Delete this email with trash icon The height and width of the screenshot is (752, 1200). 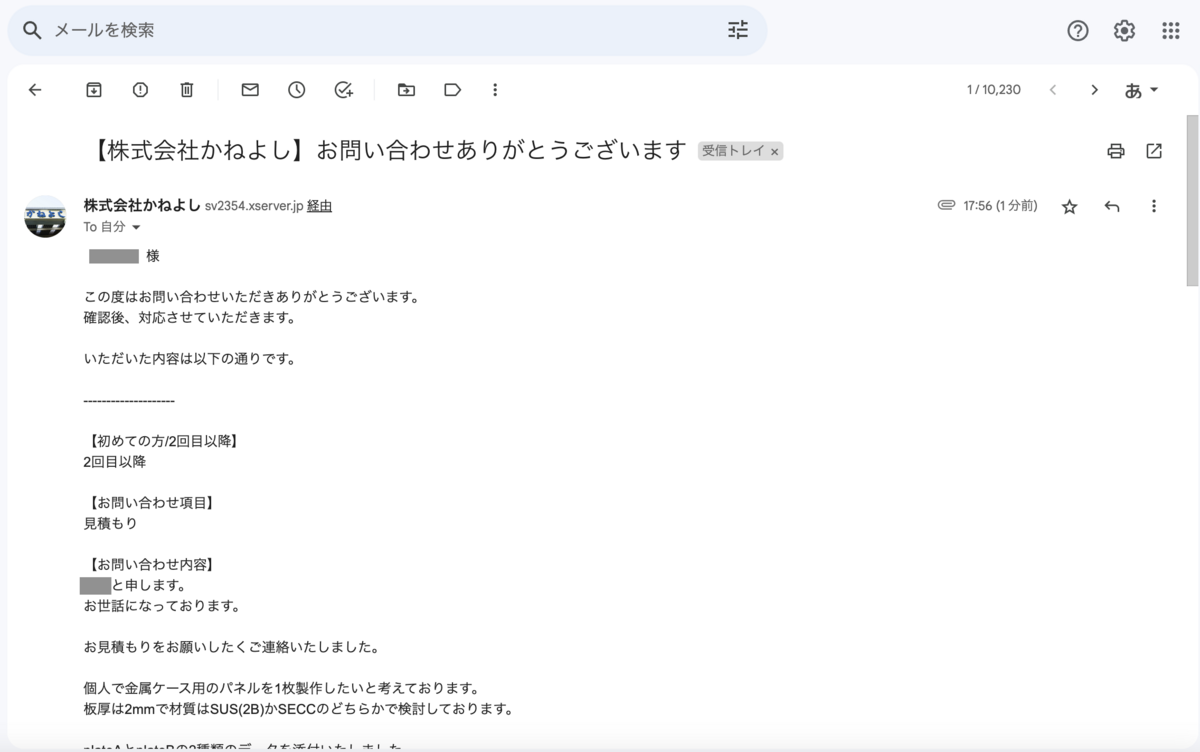coord(186,90)
